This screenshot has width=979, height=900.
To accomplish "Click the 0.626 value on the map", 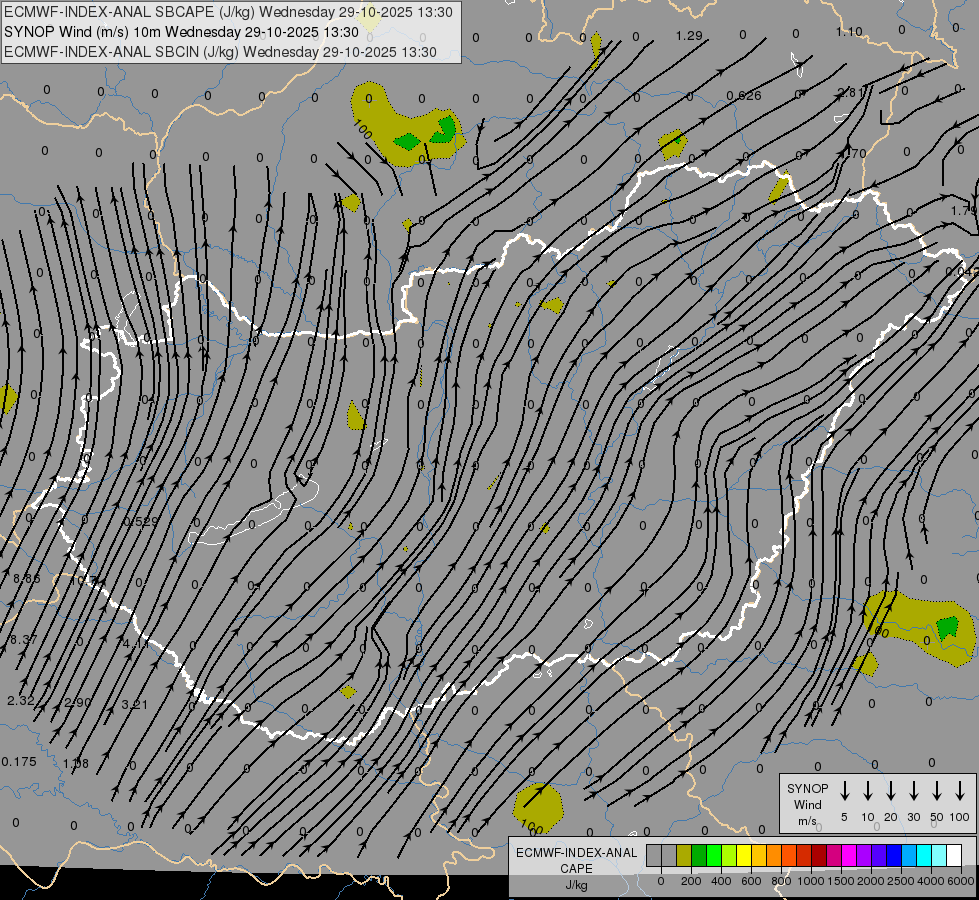I will coord(744,96).
